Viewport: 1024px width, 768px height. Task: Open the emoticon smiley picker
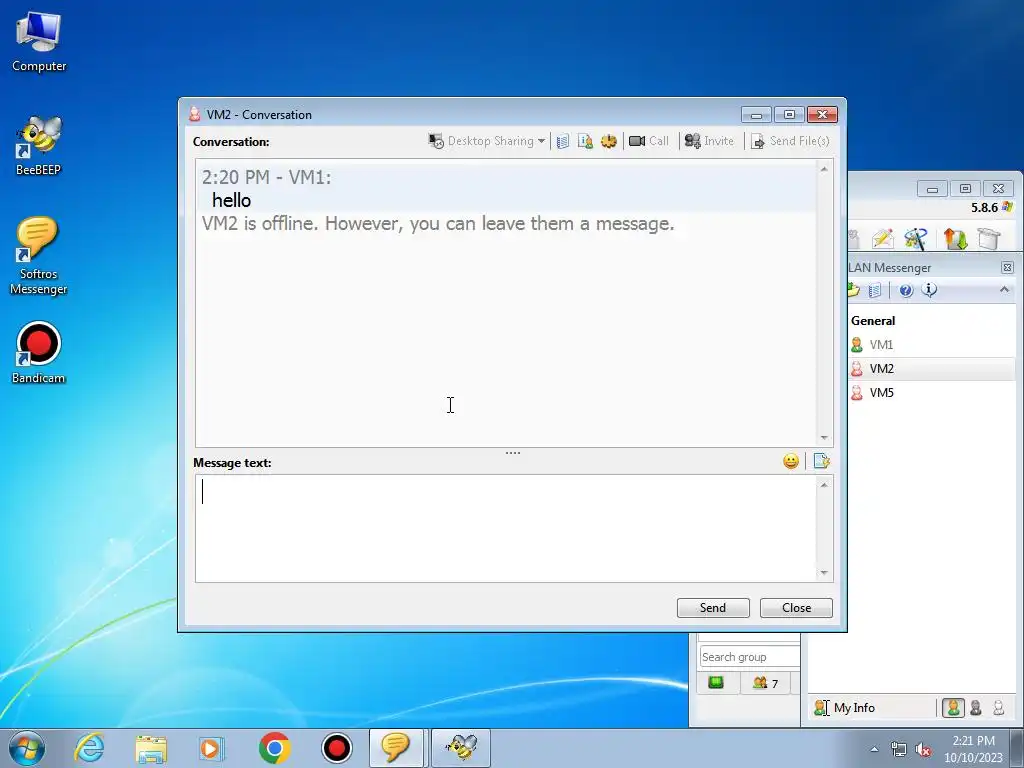pos(791,462)
